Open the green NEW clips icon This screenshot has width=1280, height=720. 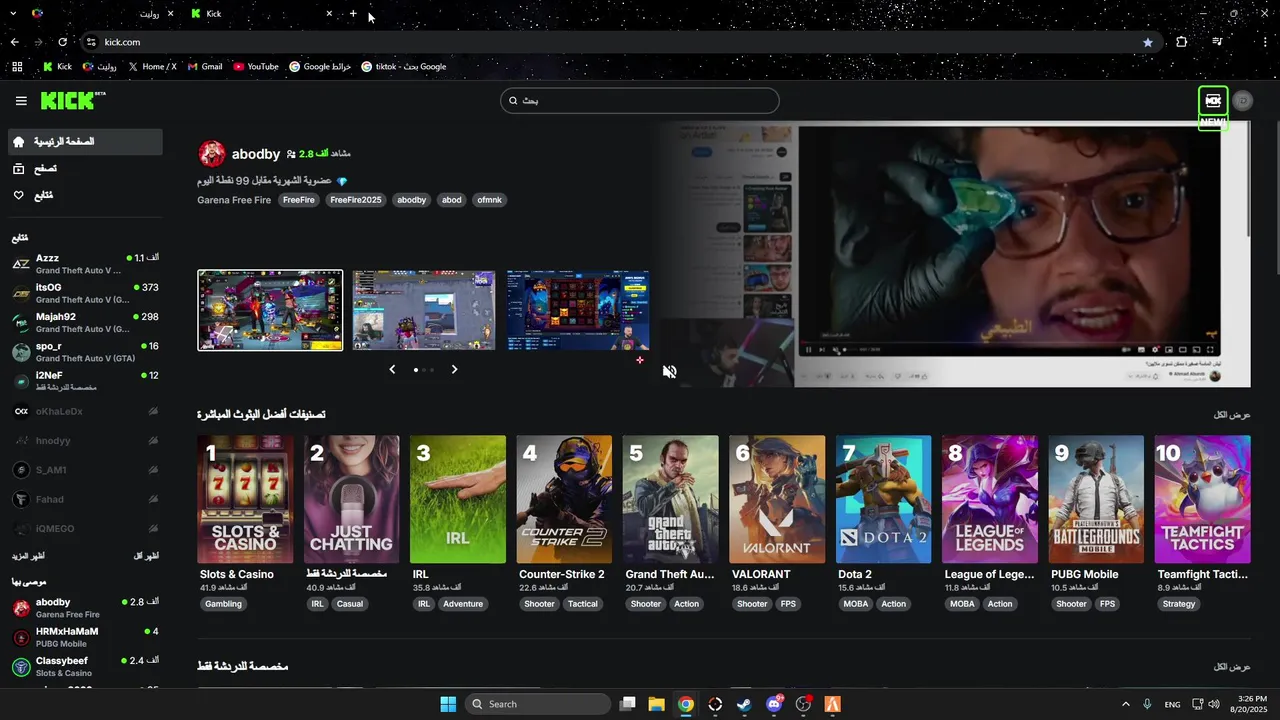tap(1213, 101)
